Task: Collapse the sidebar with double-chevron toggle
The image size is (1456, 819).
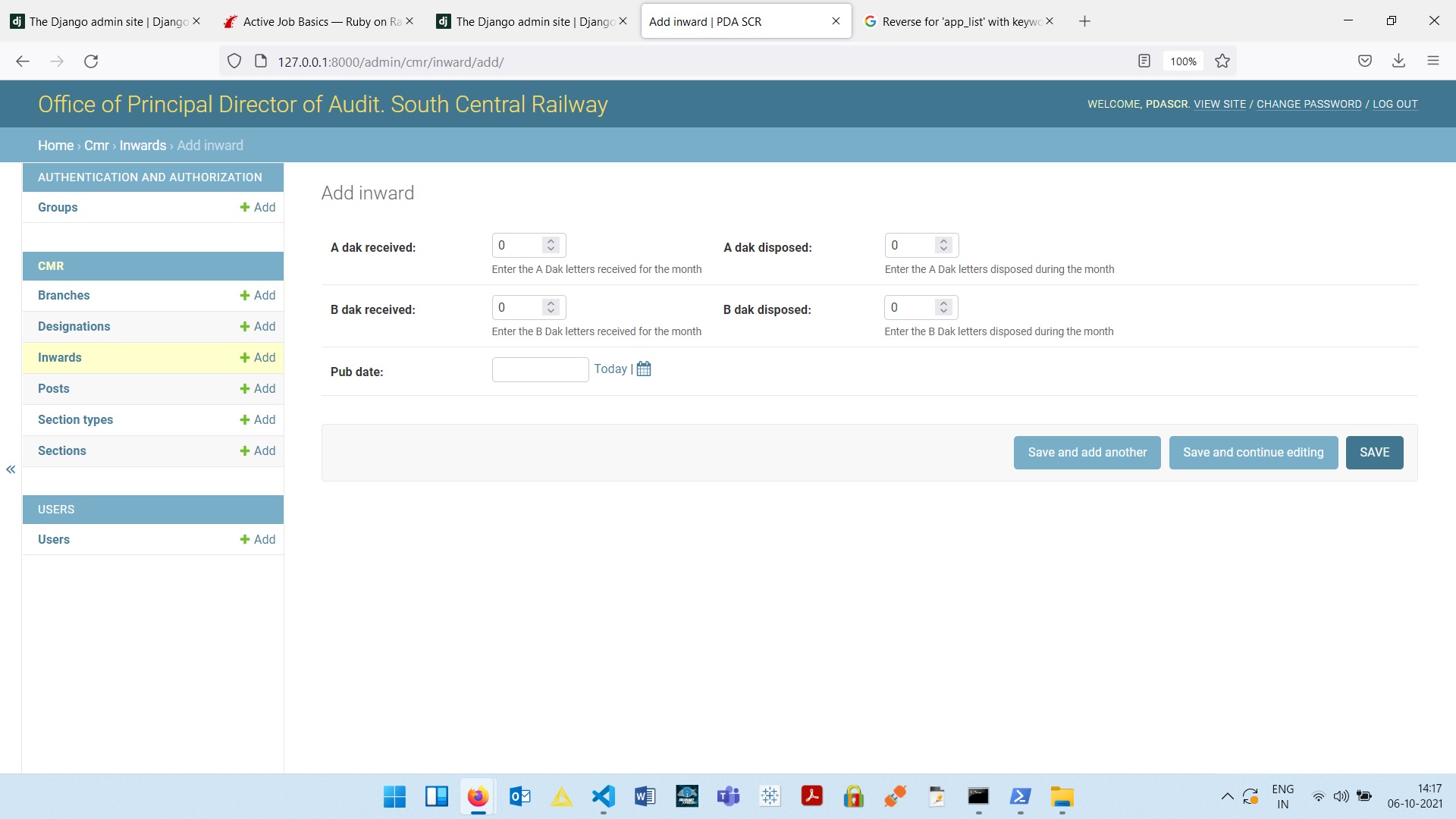Action: (11, 469)
